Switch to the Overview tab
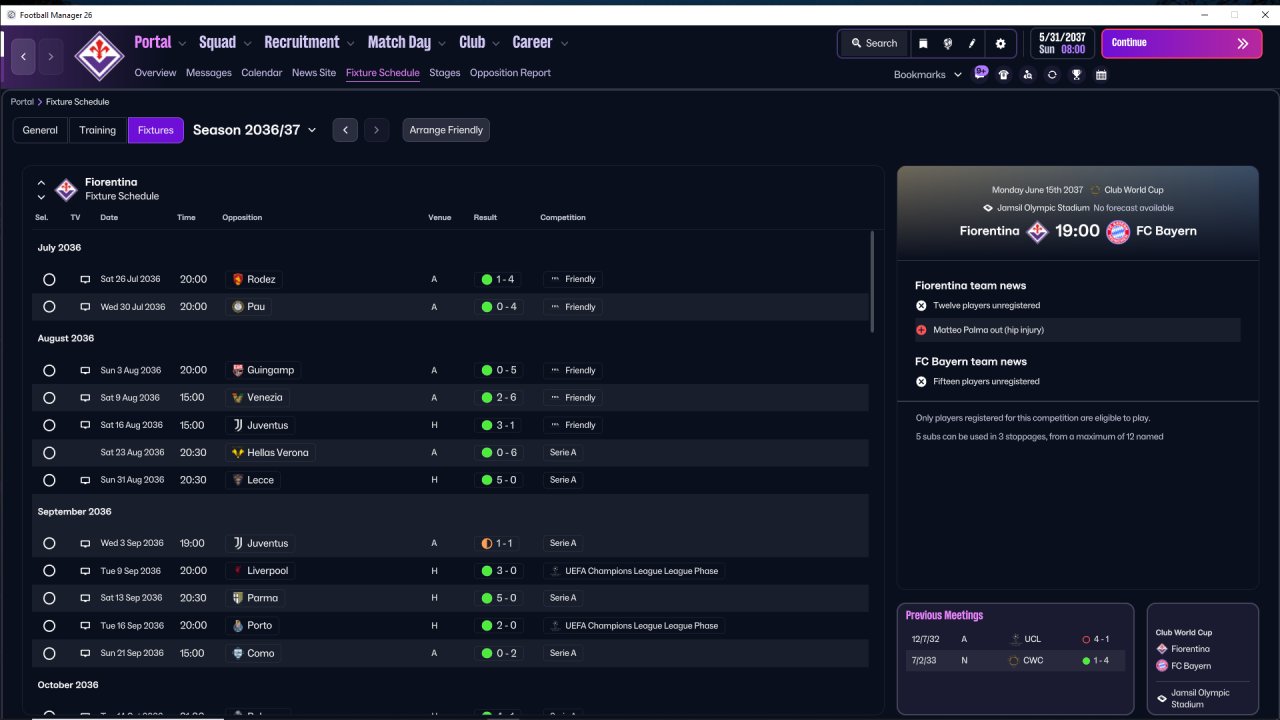This screenshot has height=720, width=1280. (155, 73)
